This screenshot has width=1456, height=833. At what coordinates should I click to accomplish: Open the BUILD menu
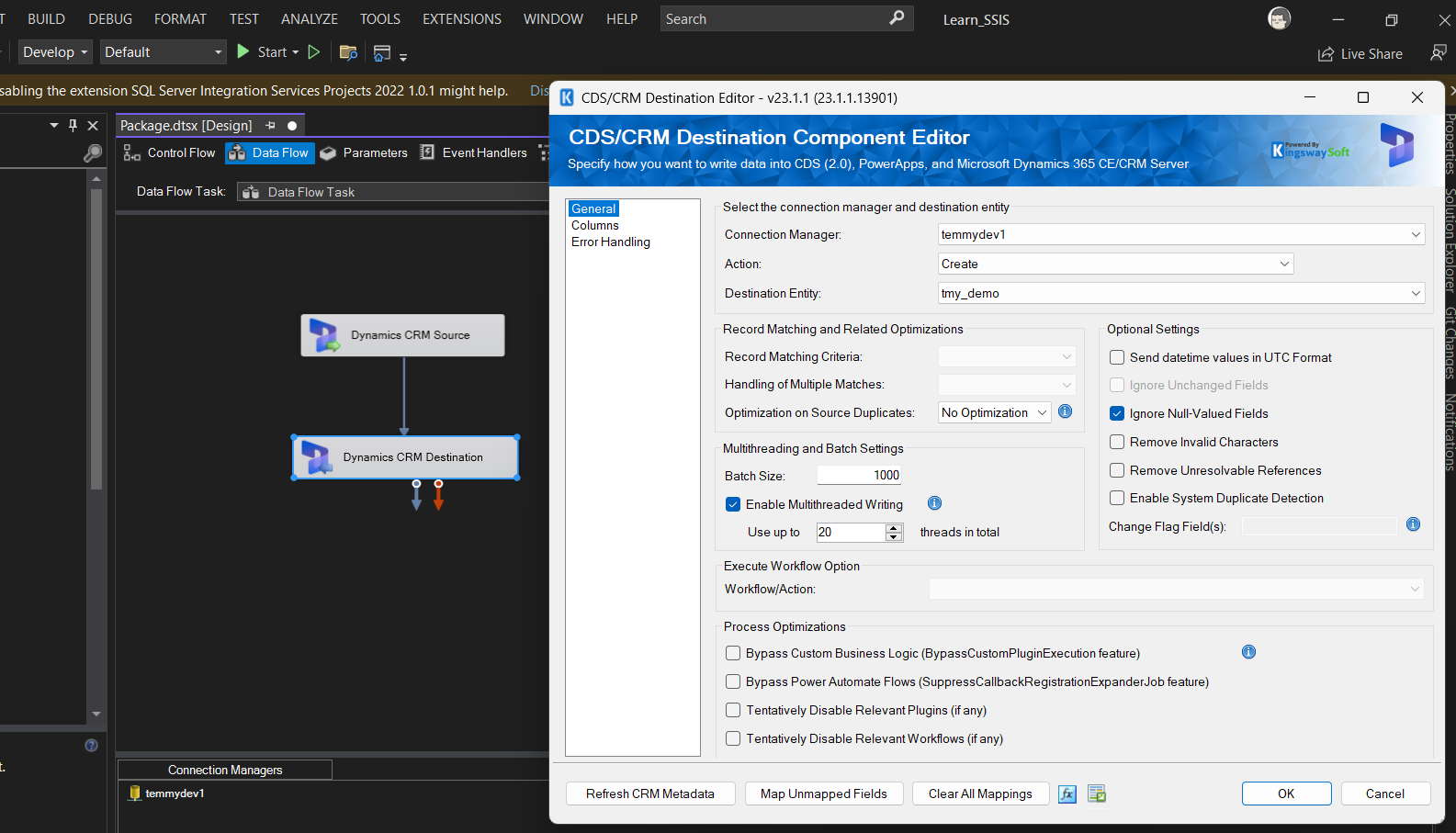[46, 18]
